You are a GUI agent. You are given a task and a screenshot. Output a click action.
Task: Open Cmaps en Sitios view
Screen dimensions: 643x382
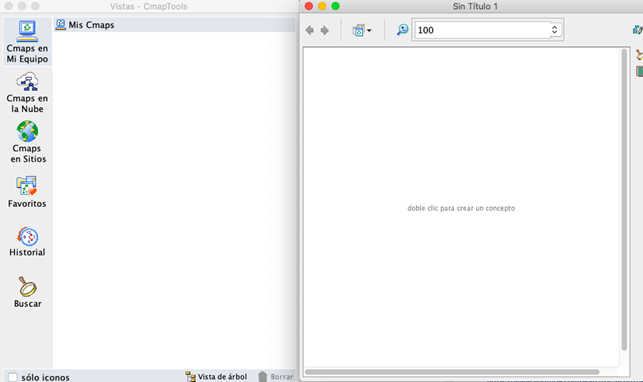(x=27, y=142)
